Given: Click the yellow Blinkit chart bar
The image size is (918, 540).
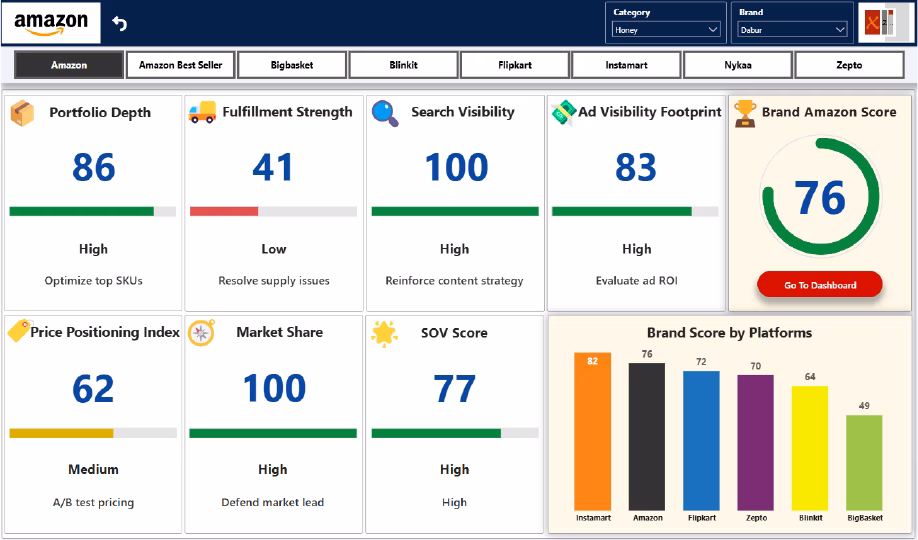Looking at the screenshot, I should pos(810,448).
